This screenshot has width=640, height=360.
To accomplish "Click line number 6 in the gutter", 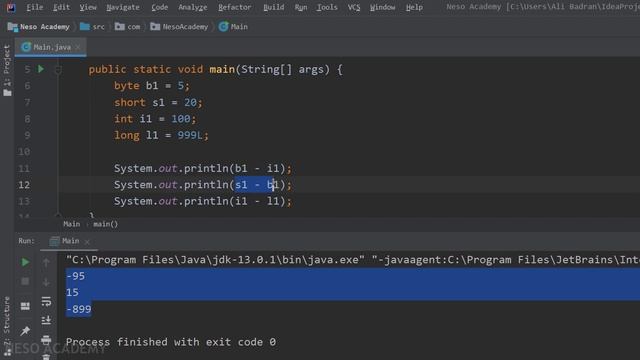I will pos(27,86).
